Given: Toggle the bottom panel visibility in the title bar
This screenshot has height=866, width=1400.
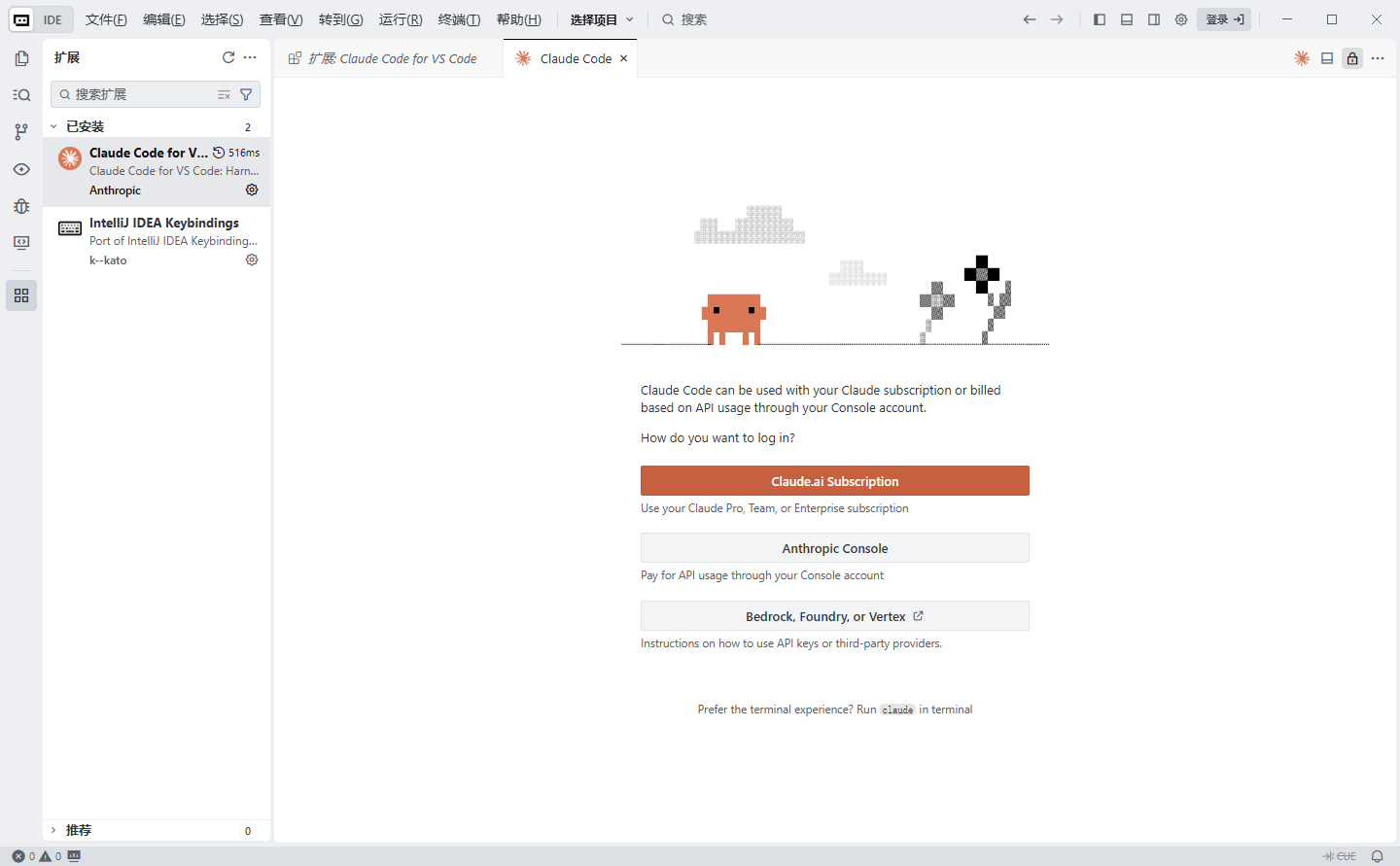Looking at the screenshot, I should (1127, 19).
